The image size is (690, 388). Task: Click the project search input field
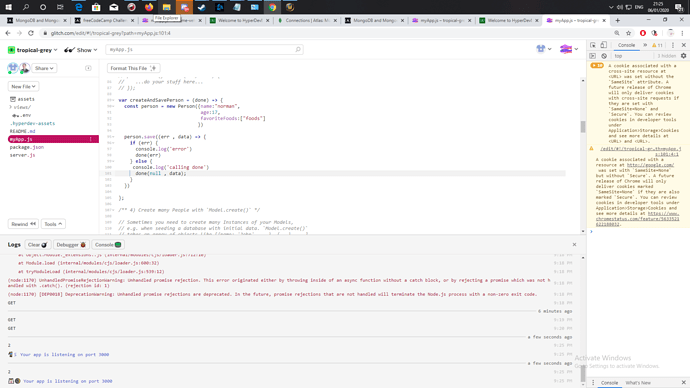pyautogui.click(x=204, y=50)
